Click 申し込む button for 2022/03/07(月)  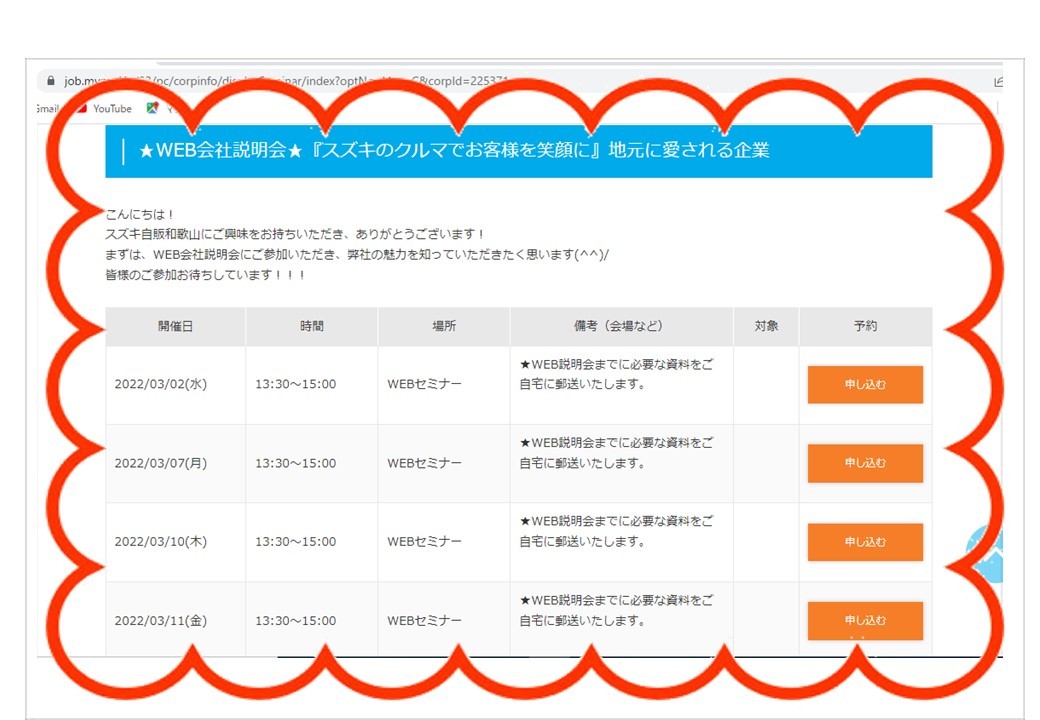(865, 463)
